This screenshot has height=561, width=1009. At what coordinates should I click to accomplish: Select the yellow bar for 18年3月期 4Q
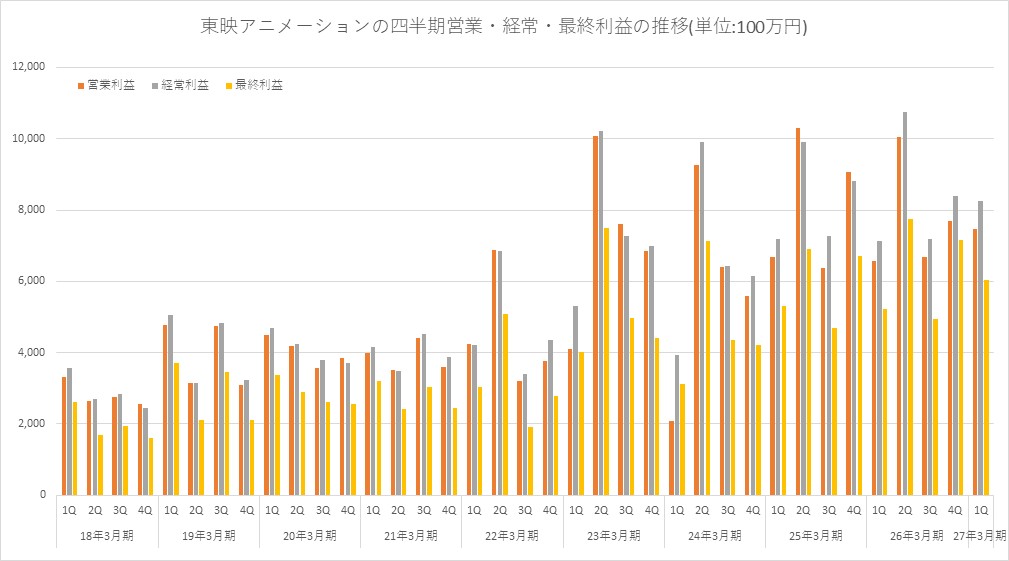[151, 466]
